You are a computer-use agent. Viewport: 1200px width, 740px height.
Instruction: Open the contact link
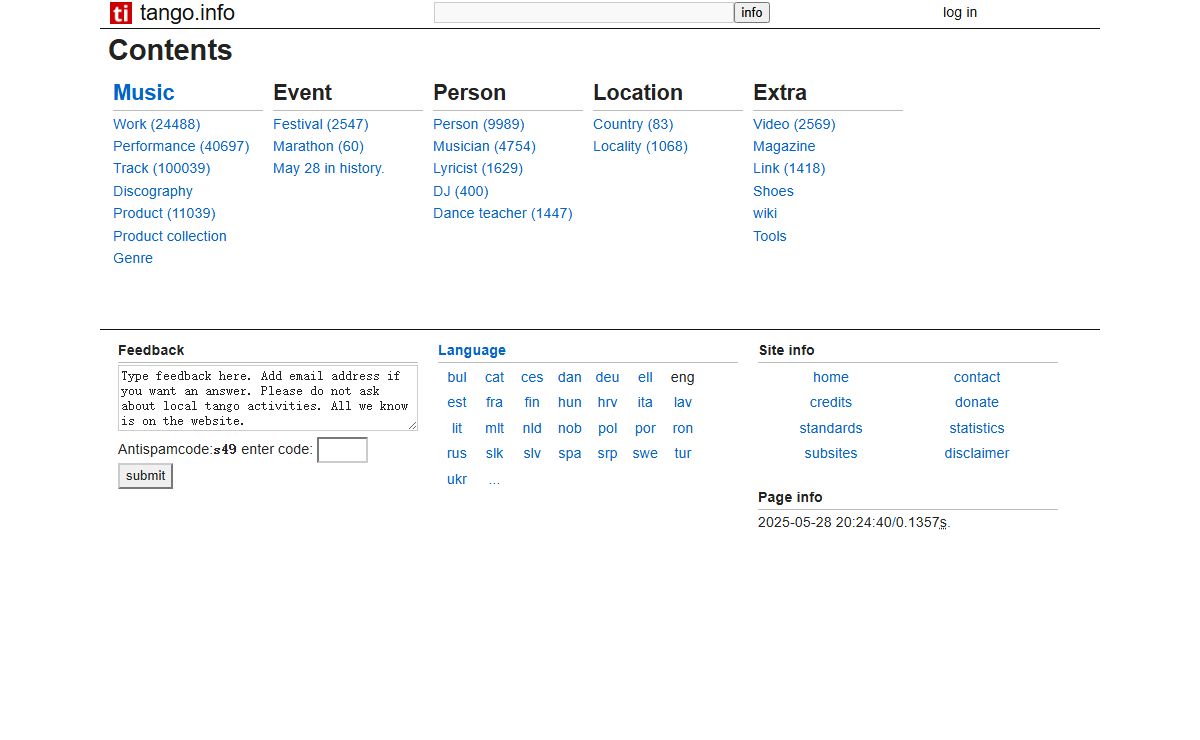(x=977, y=377)
